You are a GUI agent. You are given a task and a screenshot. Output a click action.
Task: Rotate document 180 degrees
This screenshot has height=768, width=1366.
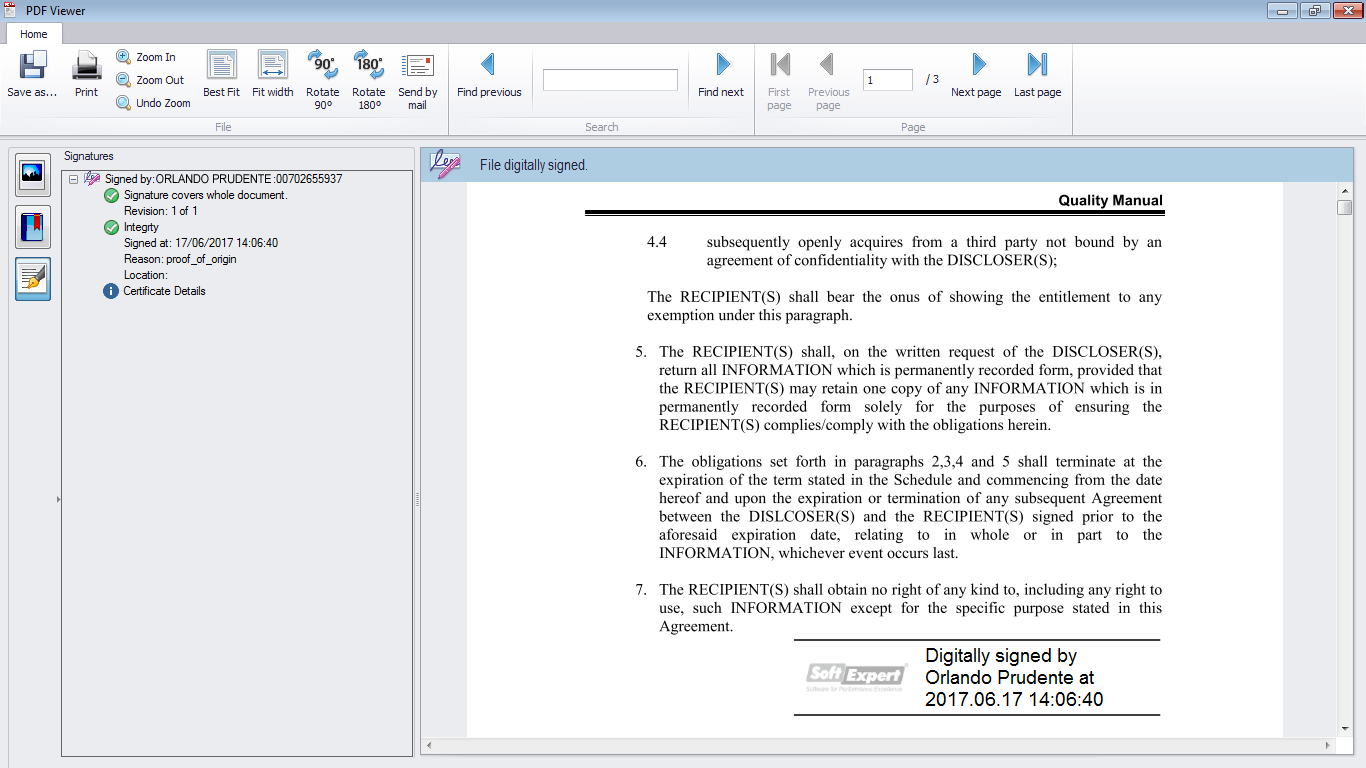pos(369,79)
